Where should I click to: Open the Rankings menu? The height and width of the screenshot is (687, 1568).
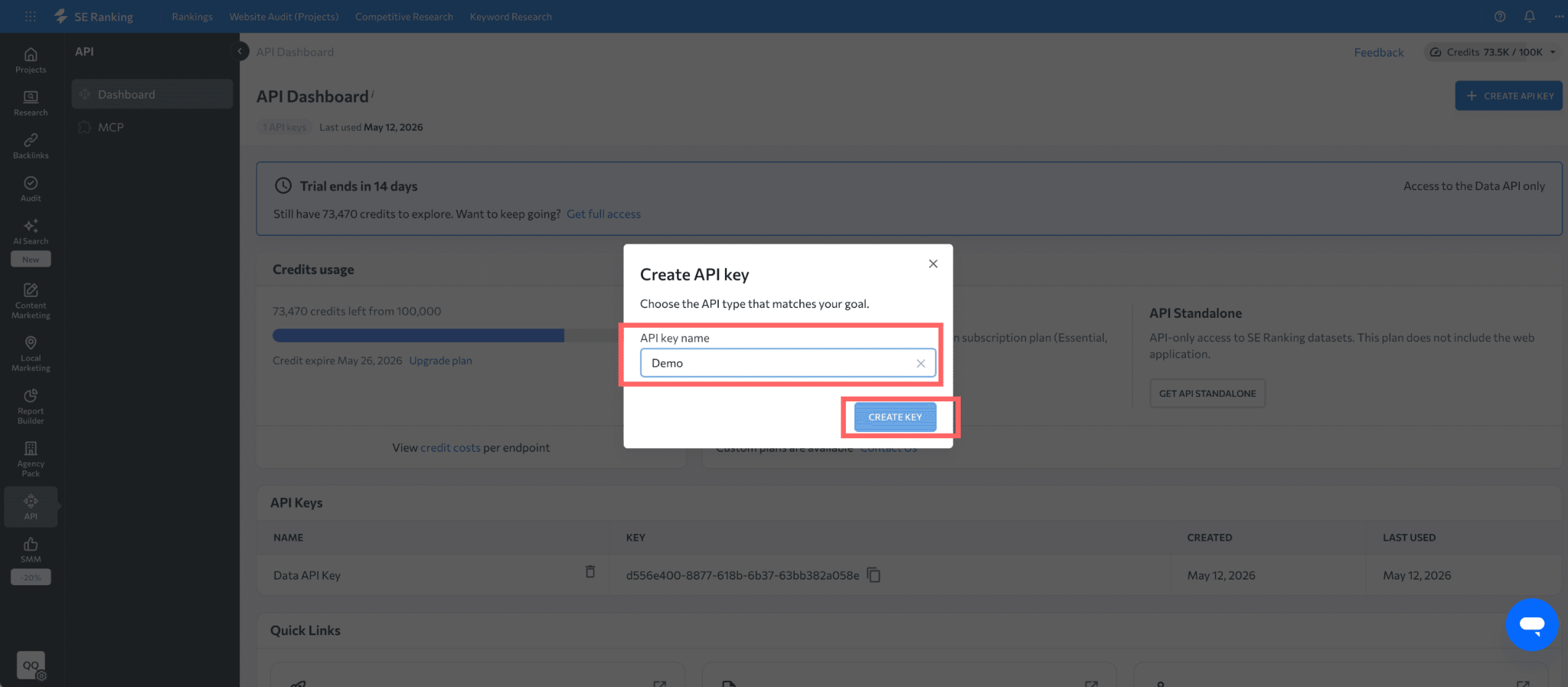point(192,17)
